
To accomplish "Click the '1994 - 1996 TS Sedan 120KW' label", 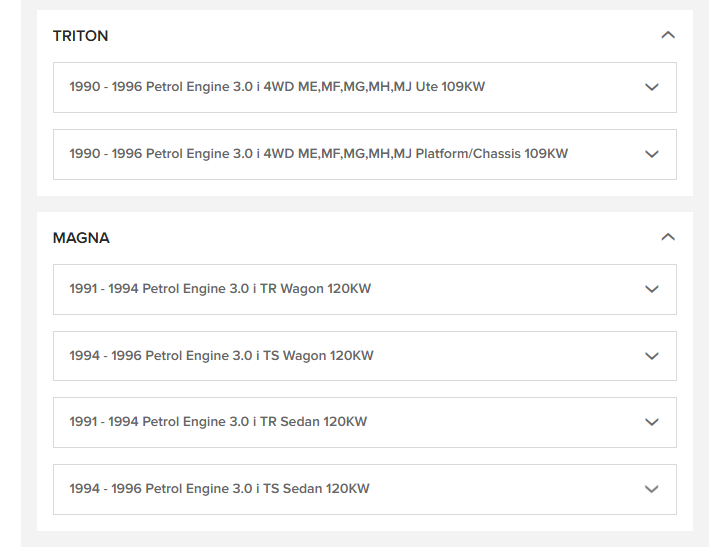I will point(219,489).
